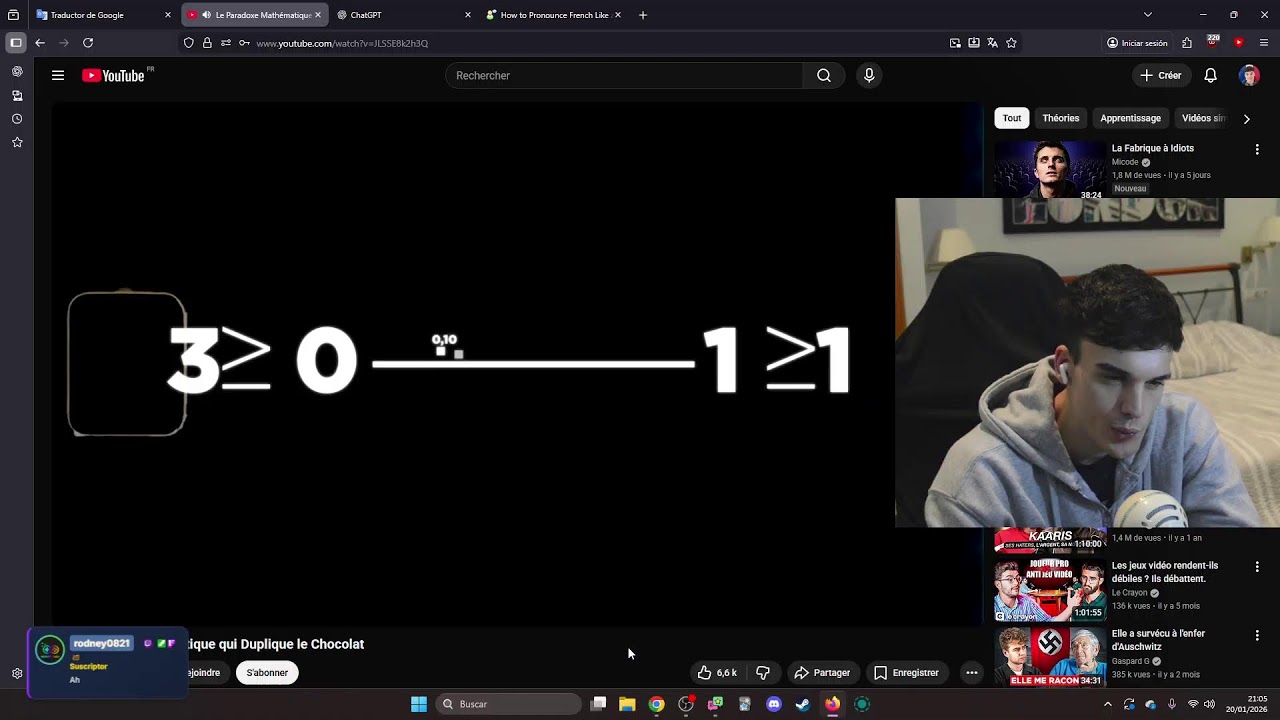Screen dimensions: 1280x720
Task: Go to the YouTube home logo
Action: point(113,75)
